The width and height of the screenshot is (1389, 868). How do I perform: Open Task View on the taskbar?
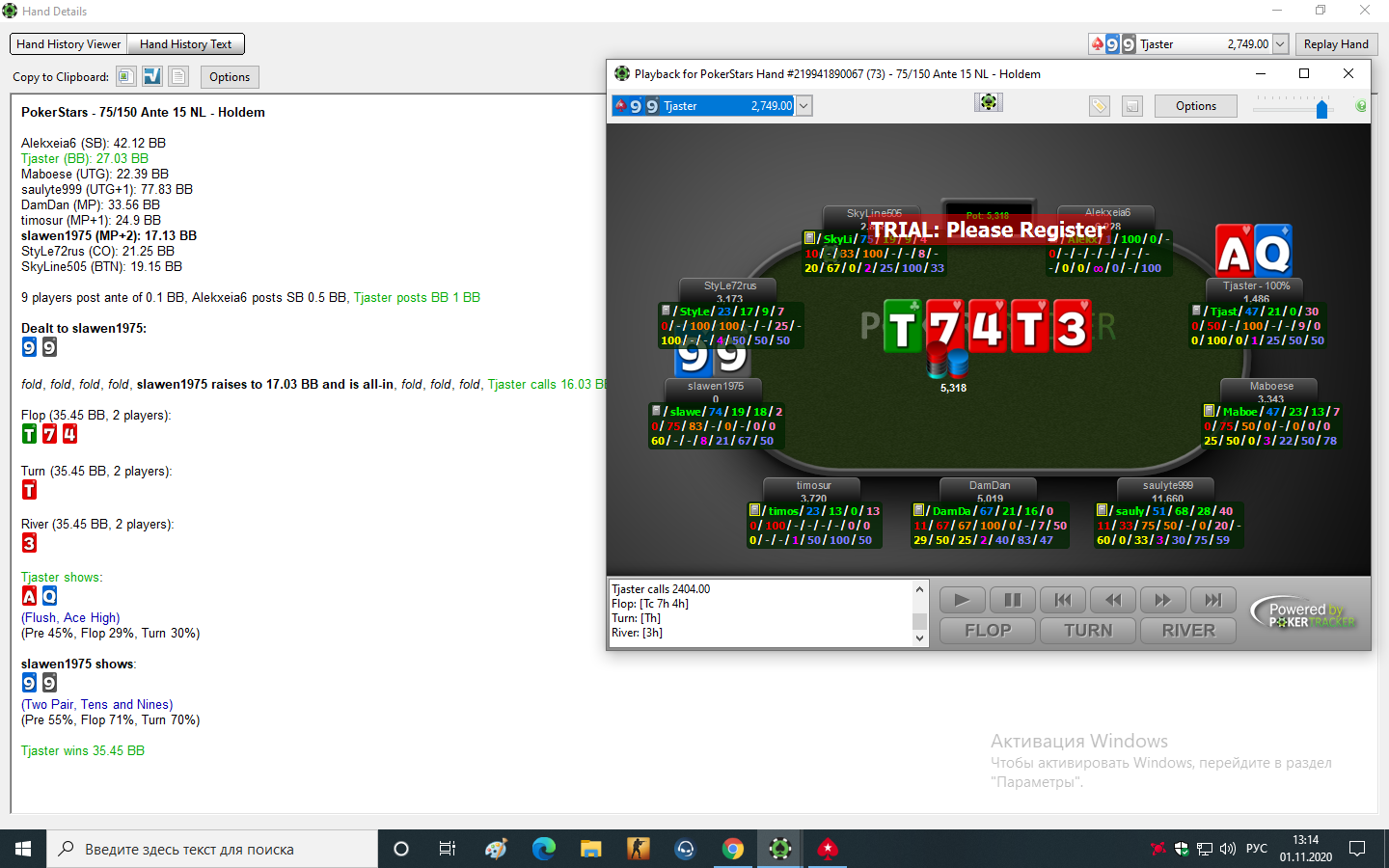pyautogui.click(x=448, y=849)
